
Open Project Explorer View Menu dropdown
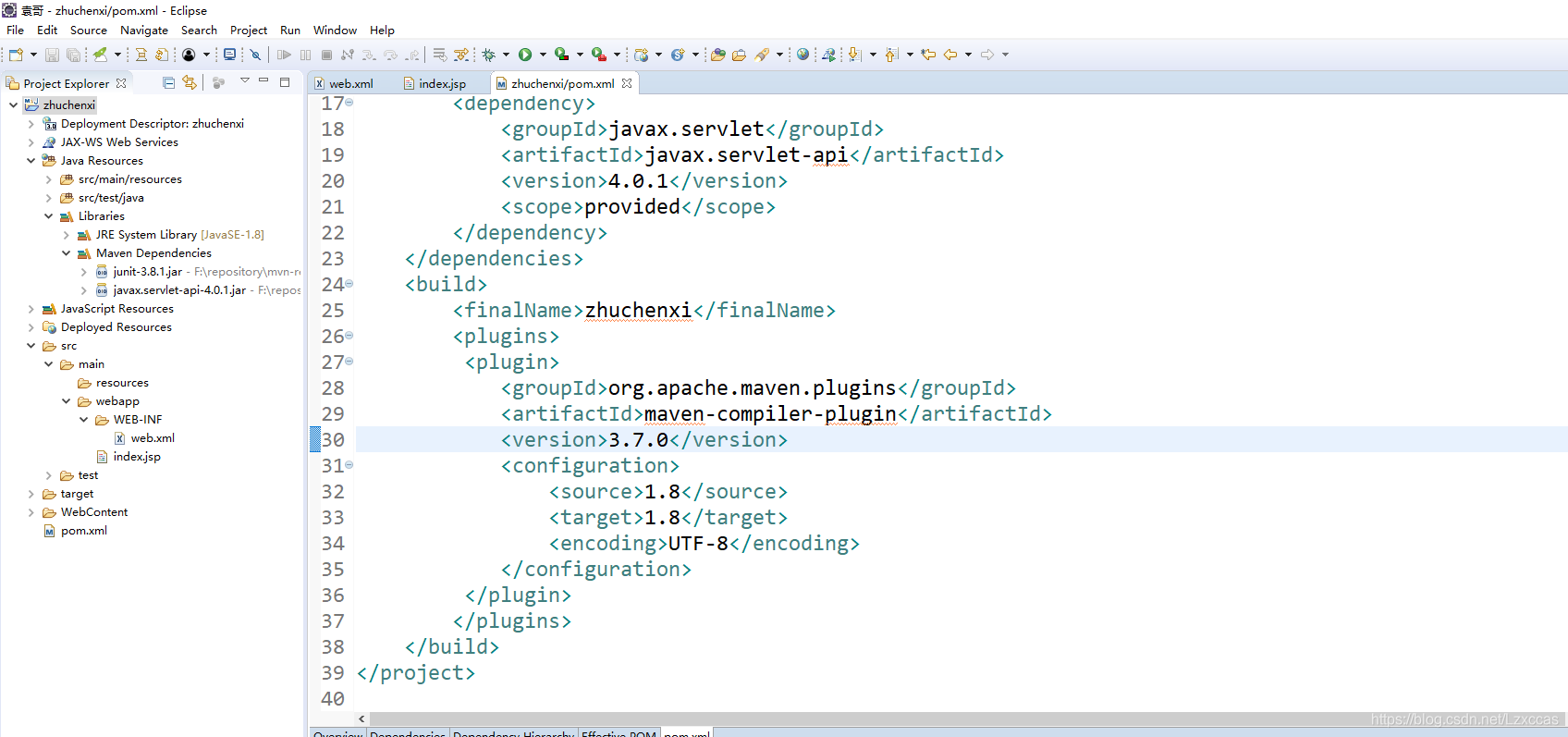[245, 81]
